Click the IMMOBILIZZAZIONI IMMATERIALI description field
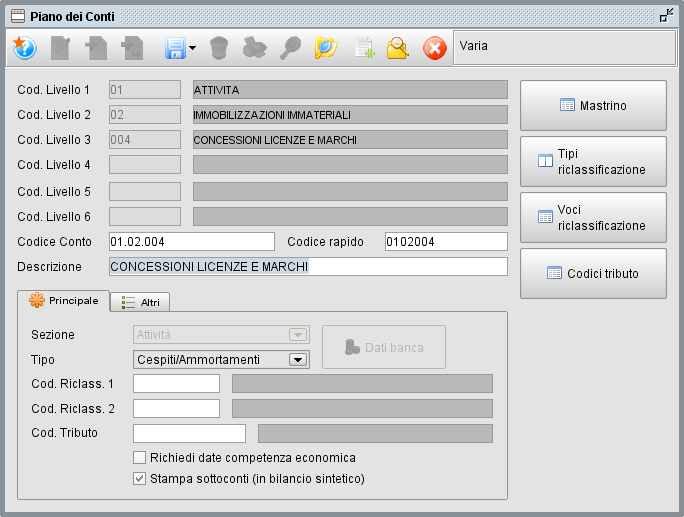 pos(350,115)
